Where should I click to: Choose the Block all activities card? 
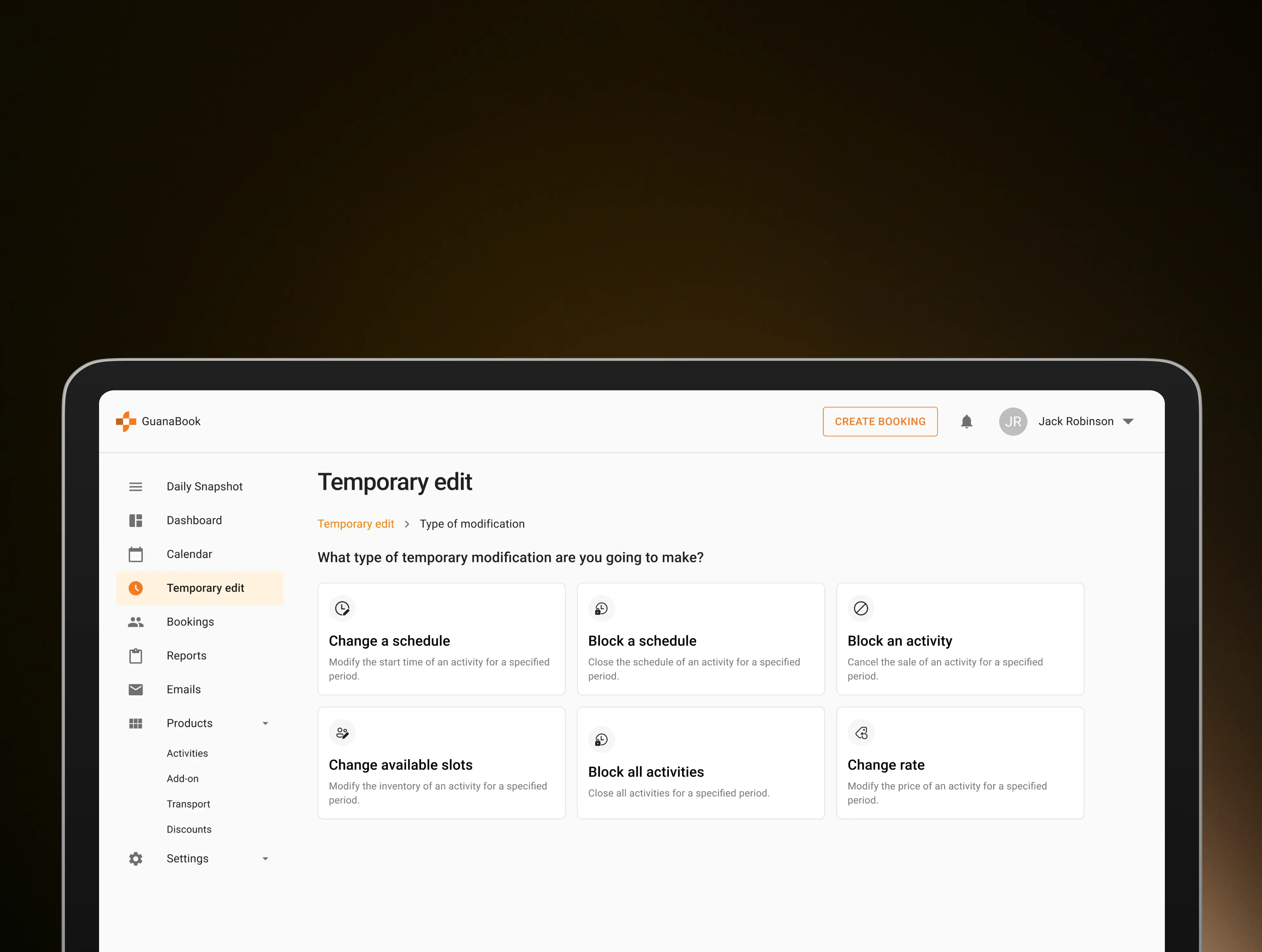pyautogui.click(x=701, y=763)
